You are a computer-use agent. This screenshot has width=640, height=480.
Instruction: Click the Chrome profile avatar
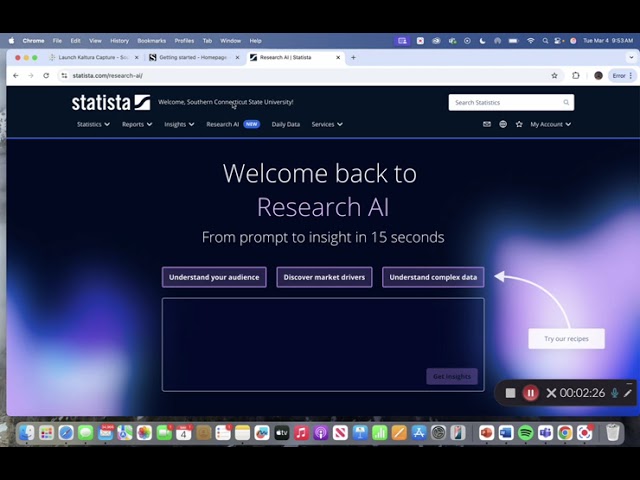pyautogui.click(x=598, y=76)
